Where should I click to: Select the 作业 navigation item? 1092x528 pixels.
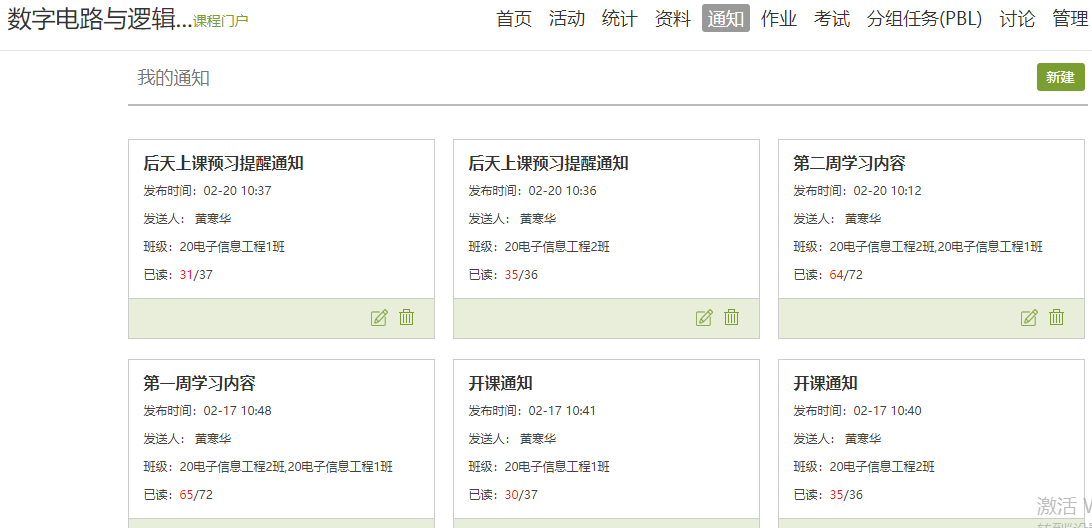click(x=779, y=19)
